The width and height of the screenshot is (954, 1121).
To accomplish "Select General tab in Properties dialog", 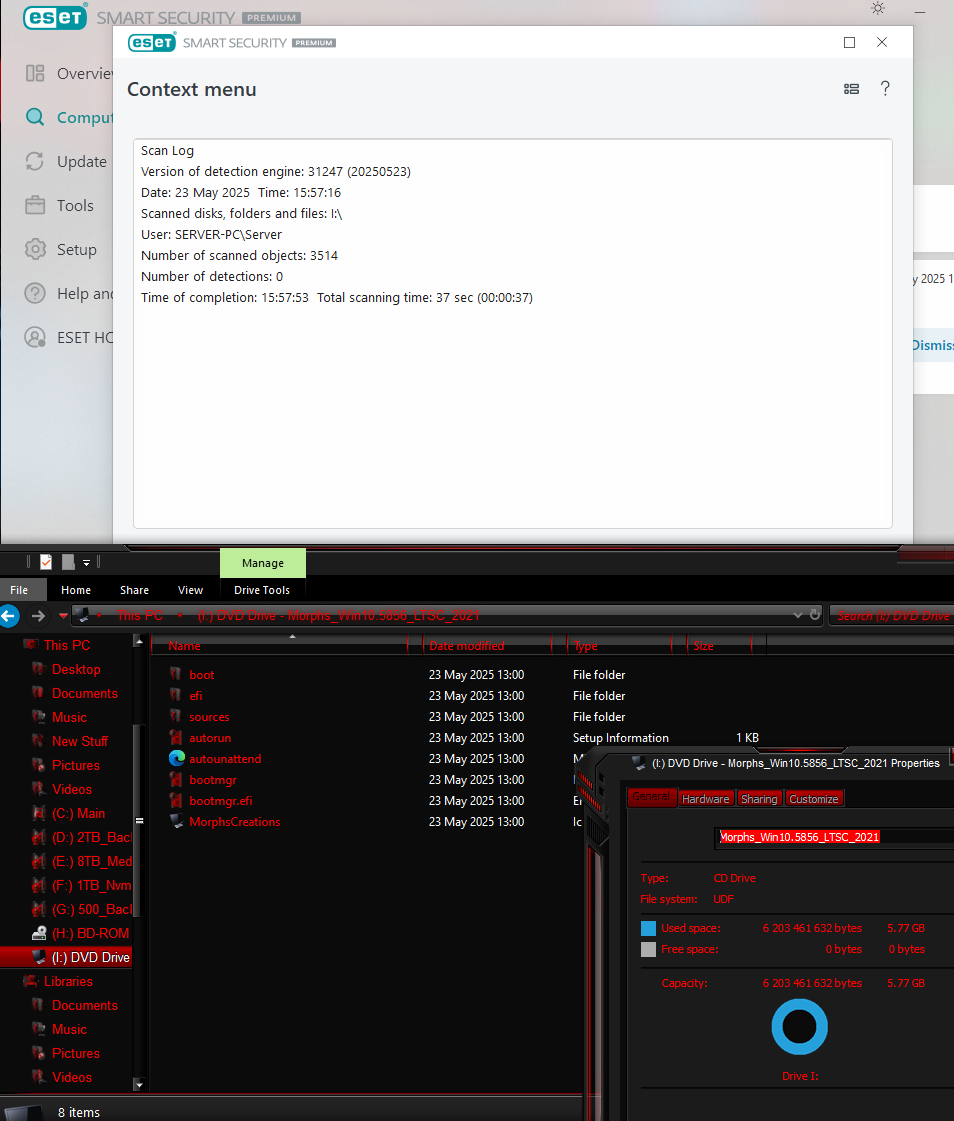I will click(651, 796).
